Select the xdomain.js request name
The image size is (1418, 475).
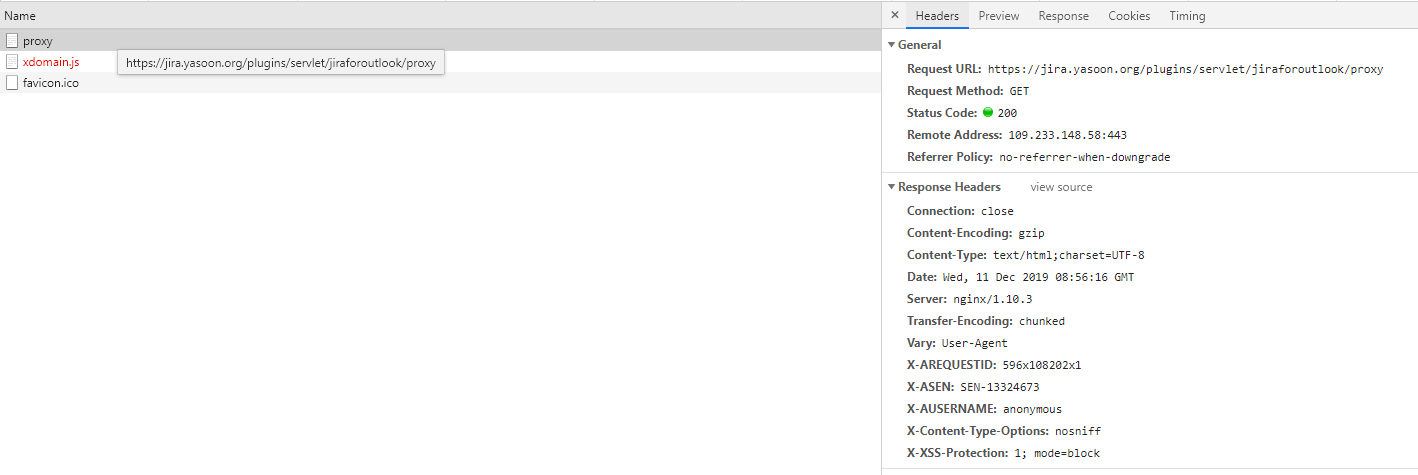[x=51, y=62]
